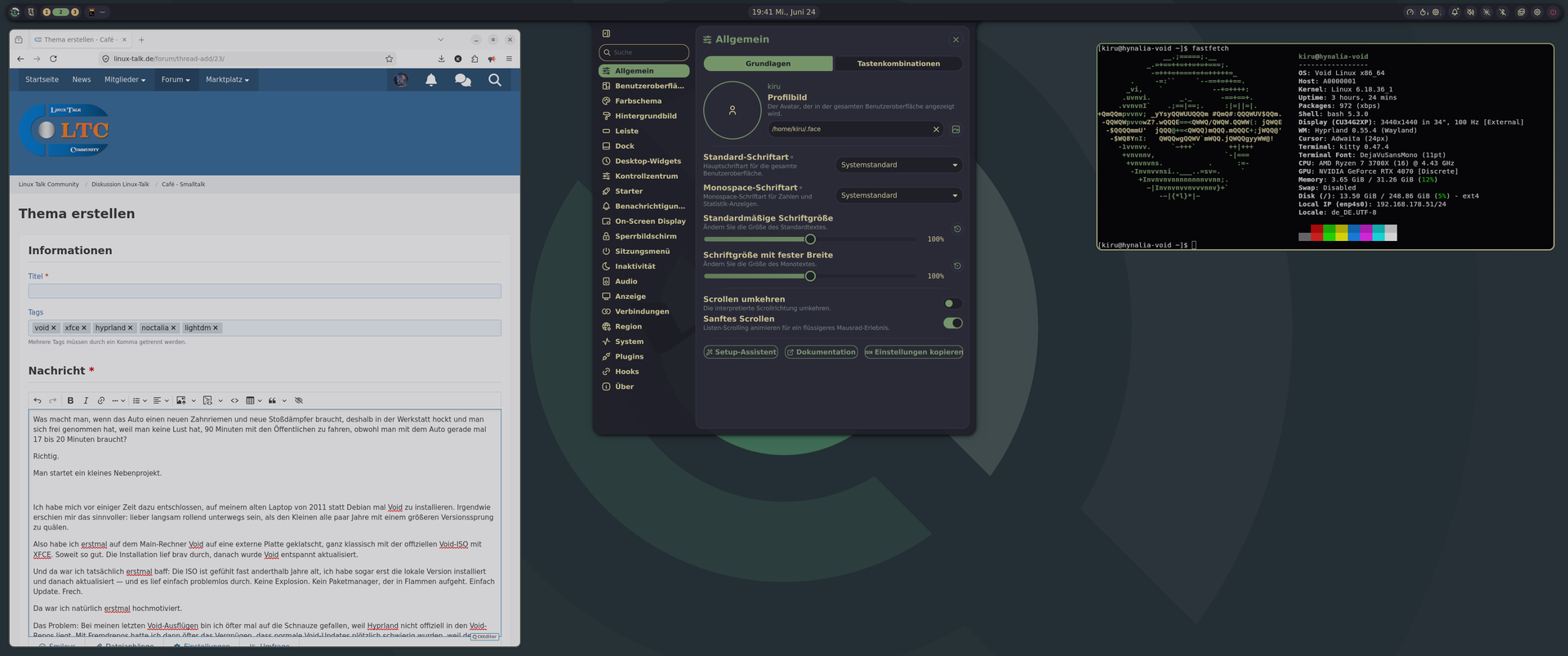
Task: Open the more formatting options (…) dropdown
Action: (x=118, y=400)
